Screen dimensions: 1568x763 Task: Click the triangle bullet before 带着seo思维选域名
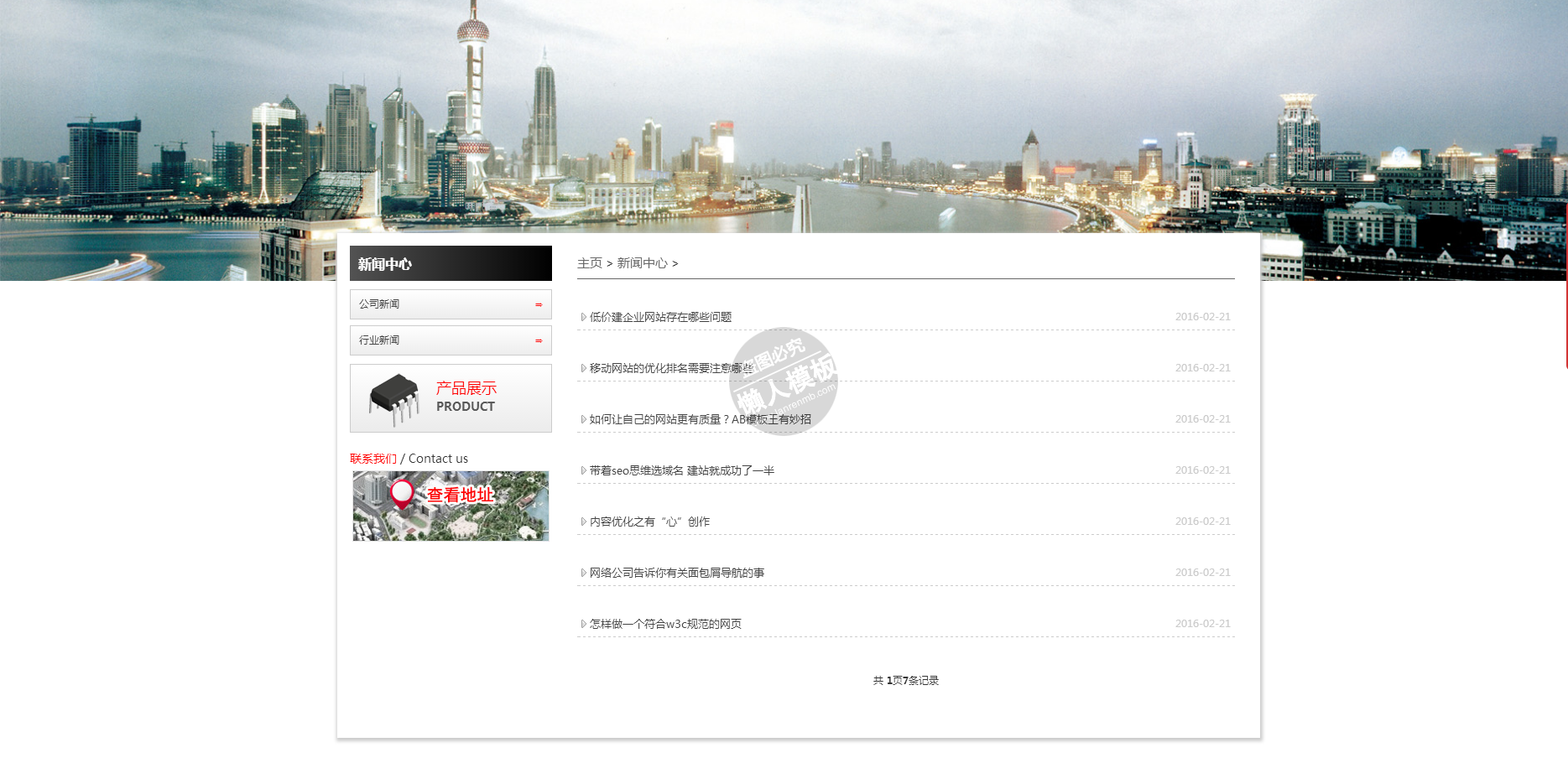(x=583, y=471)
